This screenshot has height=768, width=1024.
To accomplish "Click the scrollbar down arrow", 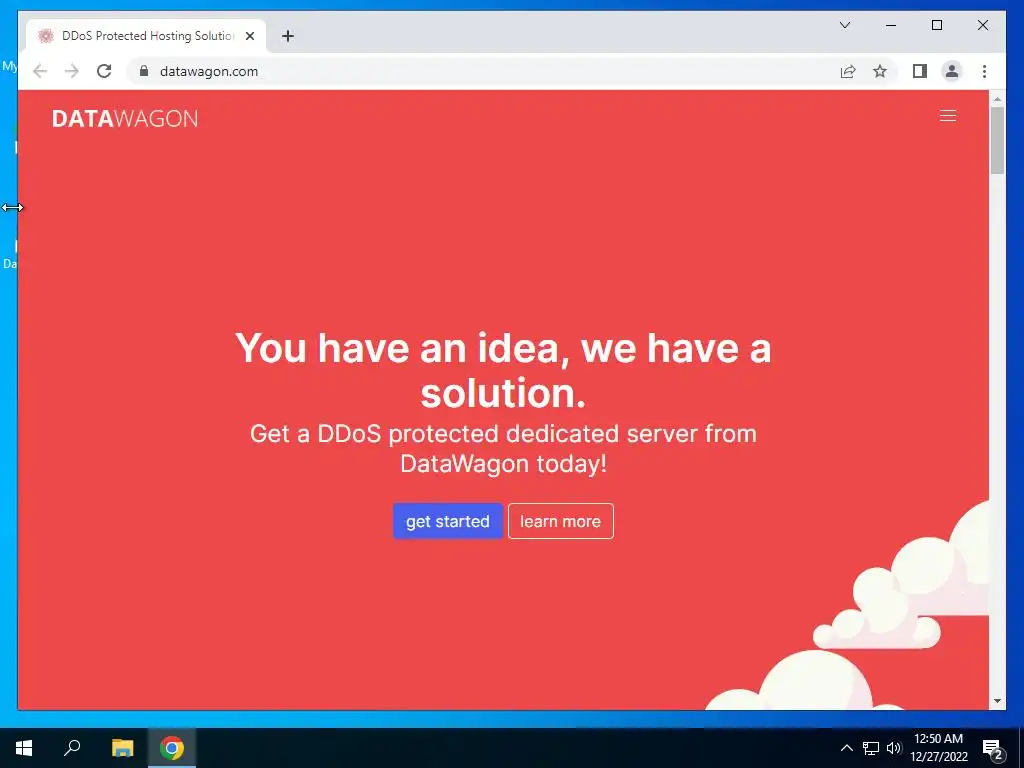I will 997,701.
